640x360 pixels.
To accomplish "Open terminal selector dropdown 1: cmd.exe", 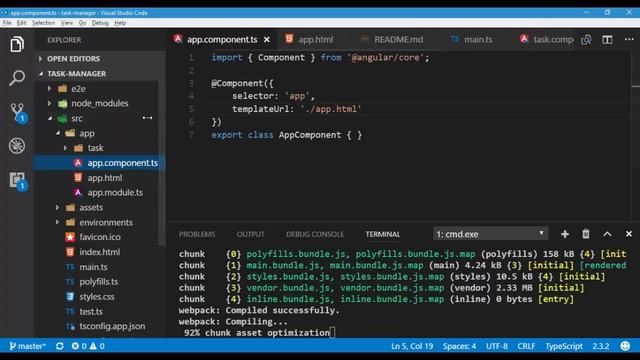I will [x=490, y=234].
